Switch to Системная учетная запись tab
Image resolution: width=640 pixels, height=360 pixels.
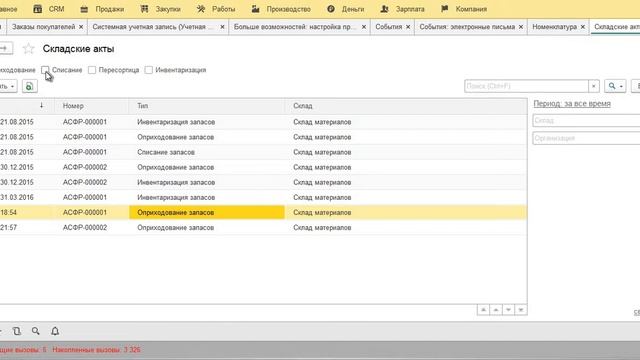point(152,27)
